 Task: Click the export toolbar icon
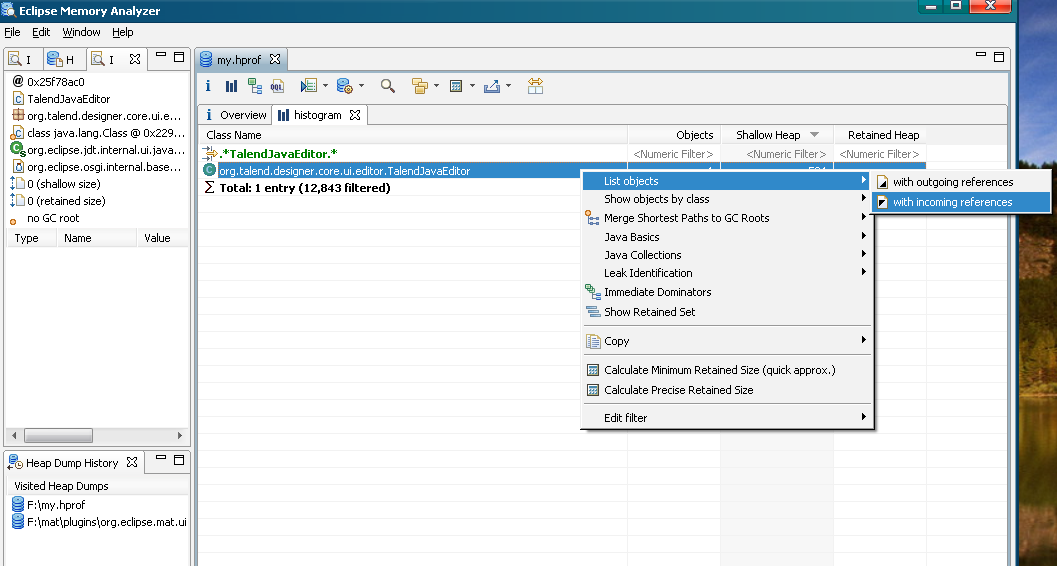click(x=491, y=86)
